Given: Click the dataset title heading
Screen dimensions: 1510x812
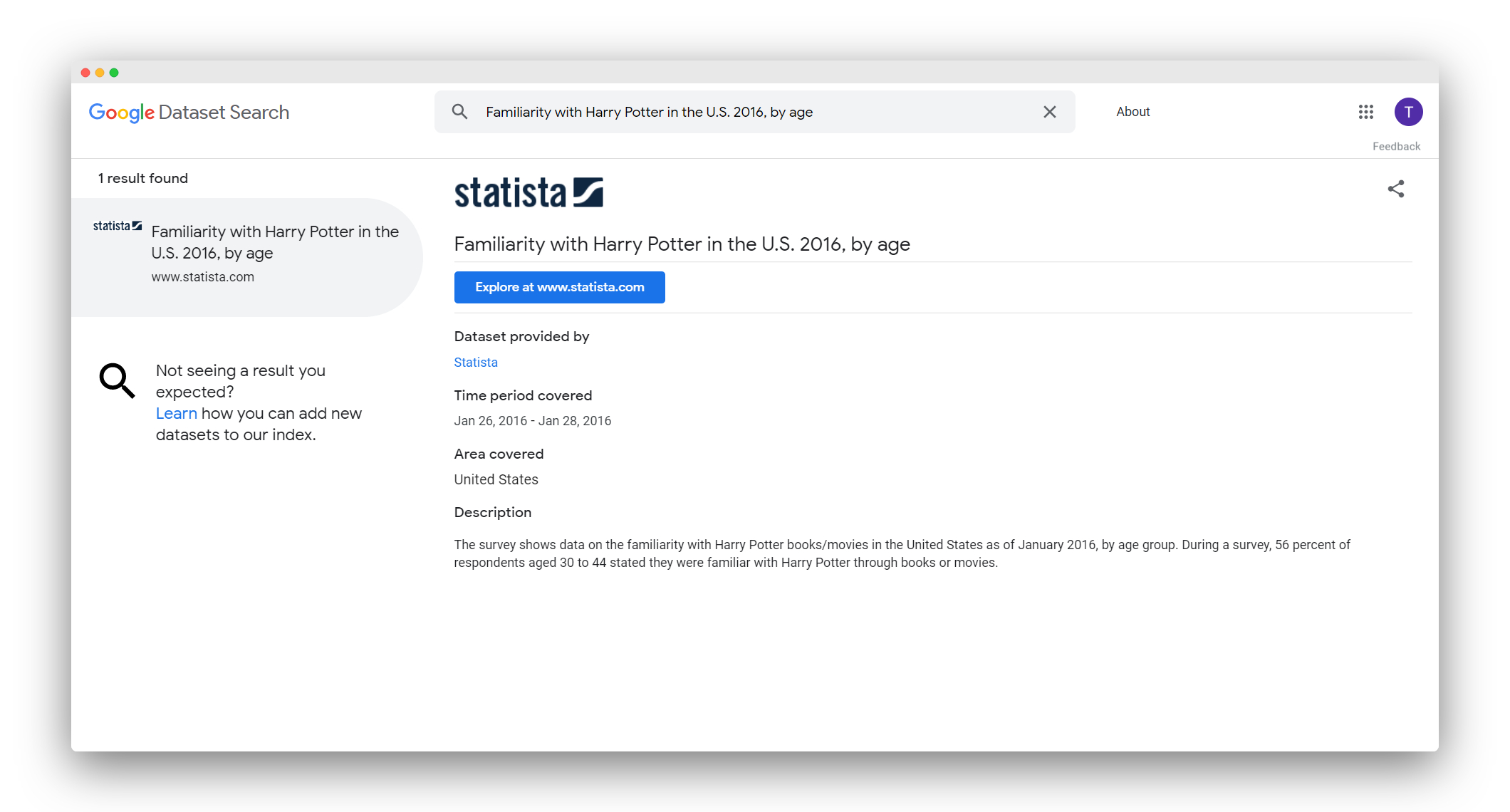Looking at the screenshot, I should (x=682, y=244).
